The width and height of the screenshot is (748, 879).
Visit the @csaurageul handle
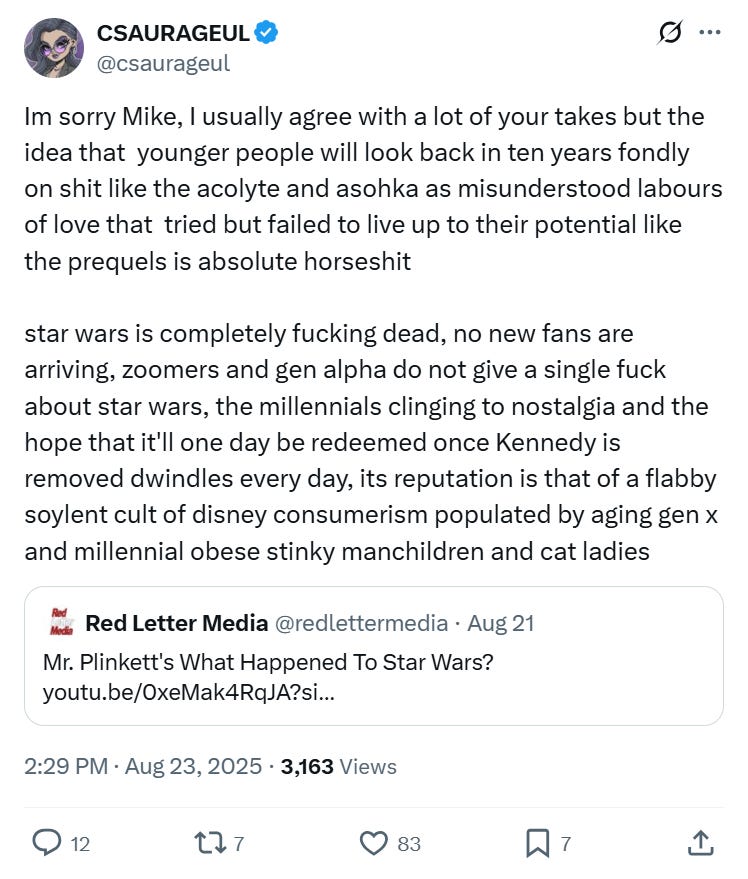click(163, 63)
